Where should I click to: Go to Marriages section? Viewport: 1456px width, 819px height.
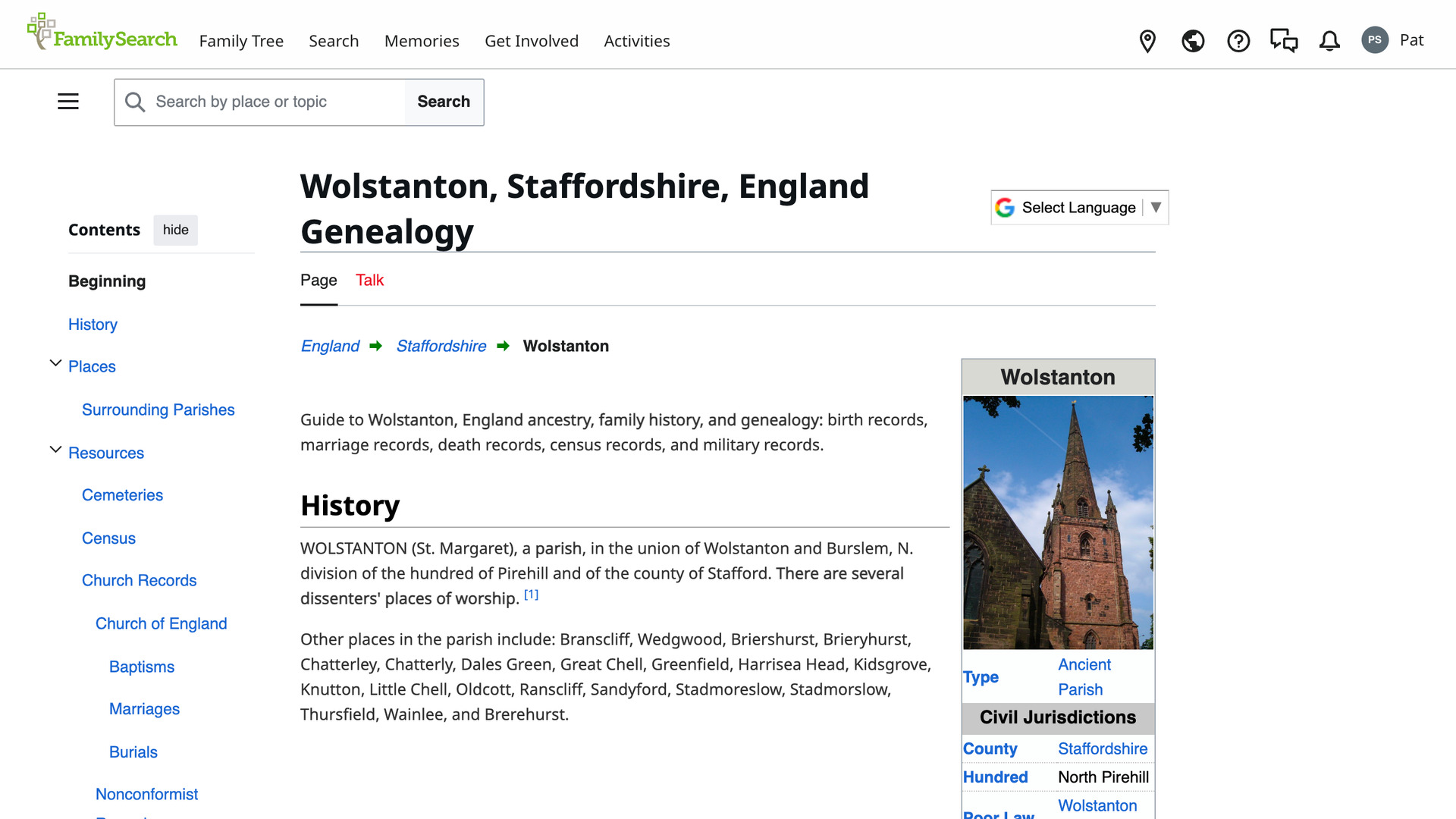click(x=144, y=709)
